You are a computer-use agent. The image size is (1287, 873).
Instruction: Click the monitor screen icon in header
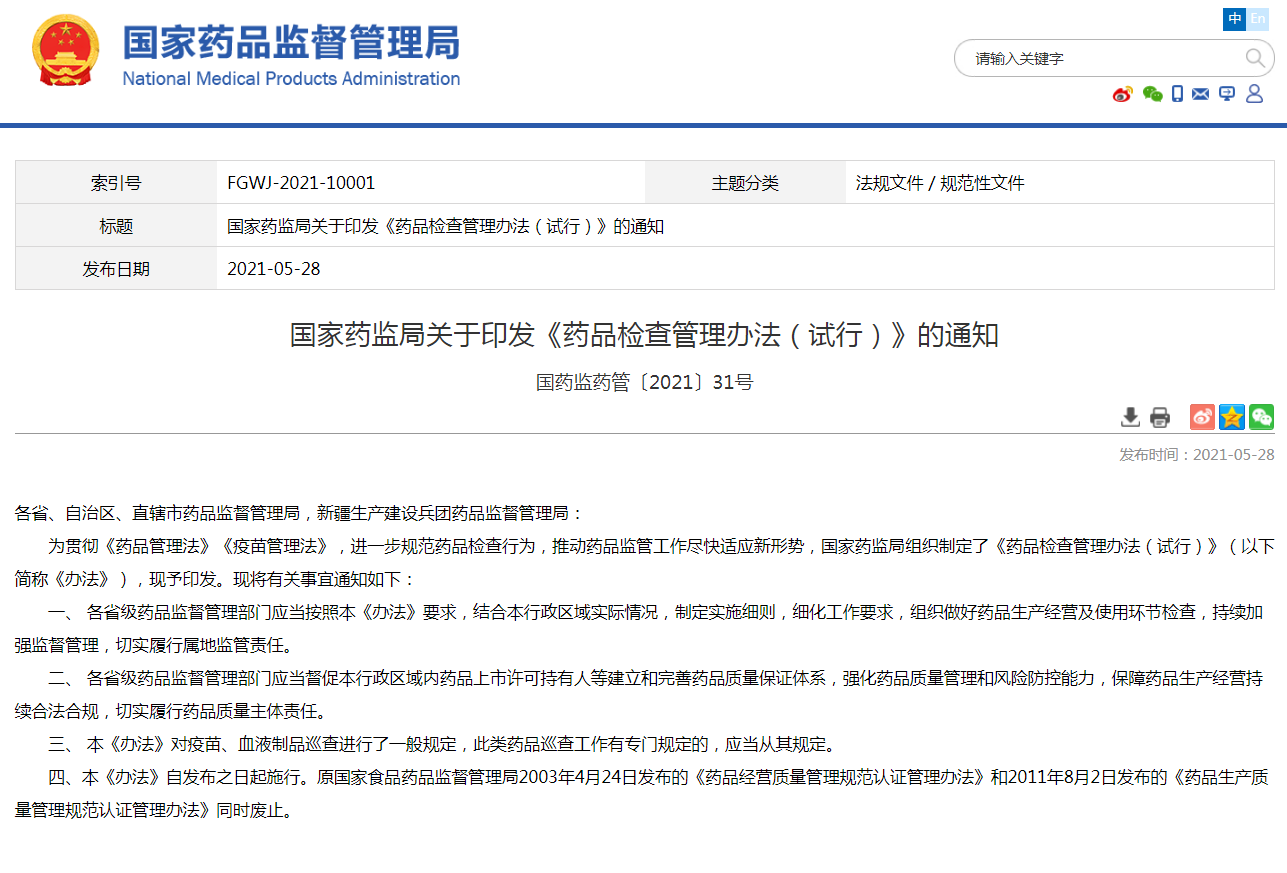[1227, 94]
